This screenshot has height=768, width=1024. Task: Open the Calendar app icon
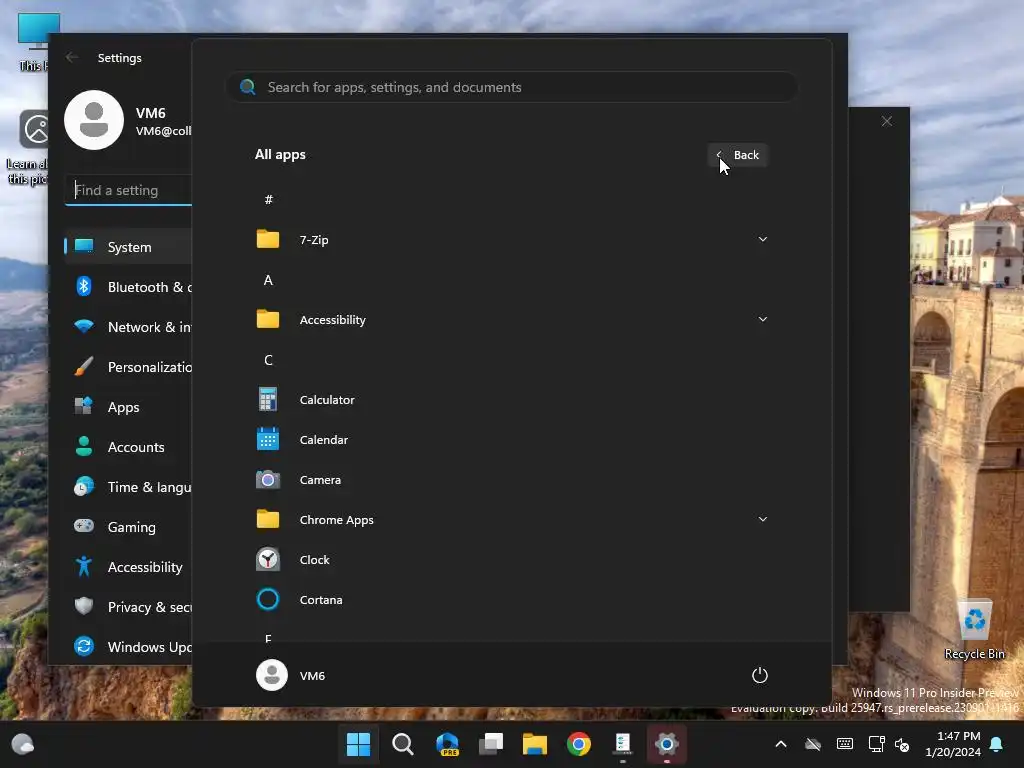point(268,440)
